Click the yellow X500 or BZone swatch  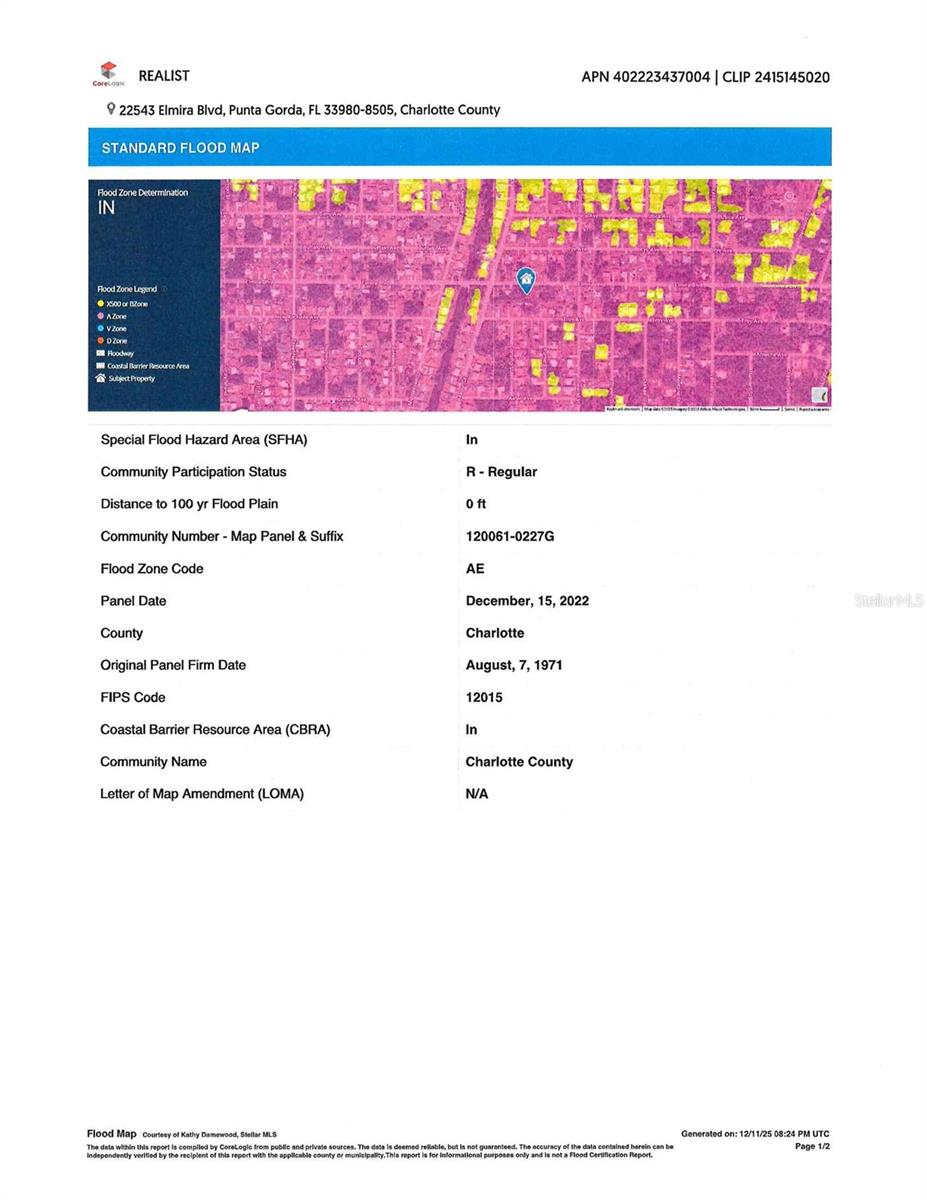(100, 303)
